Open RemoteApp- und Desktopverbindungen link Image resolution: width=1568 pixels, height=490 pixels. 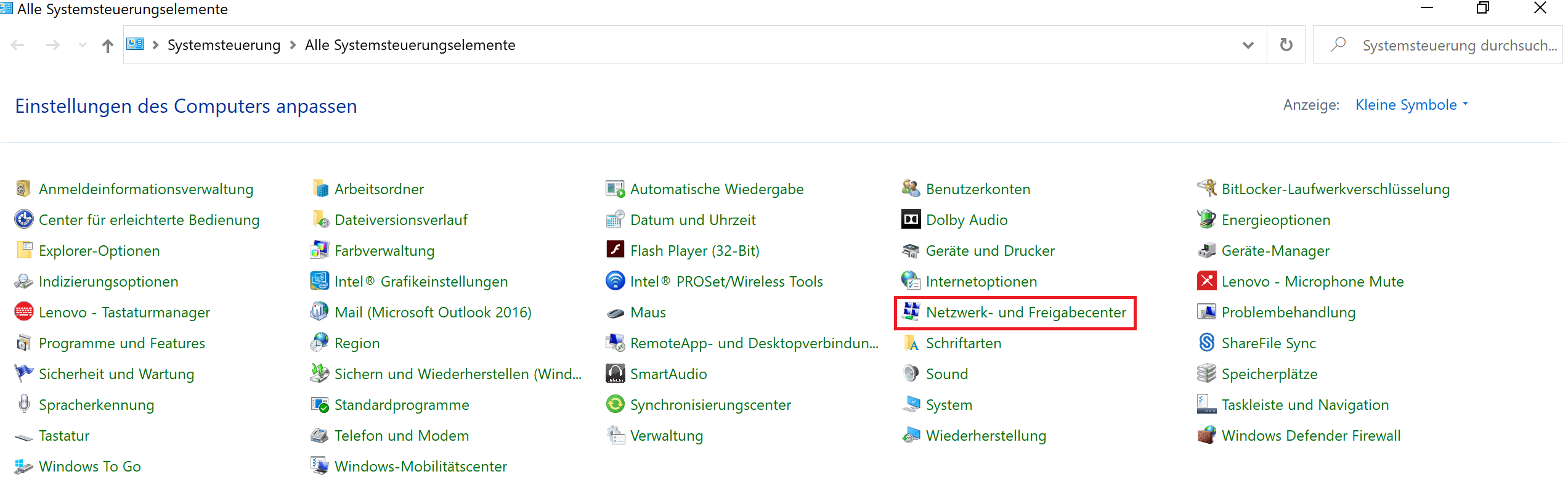point(754,343)
